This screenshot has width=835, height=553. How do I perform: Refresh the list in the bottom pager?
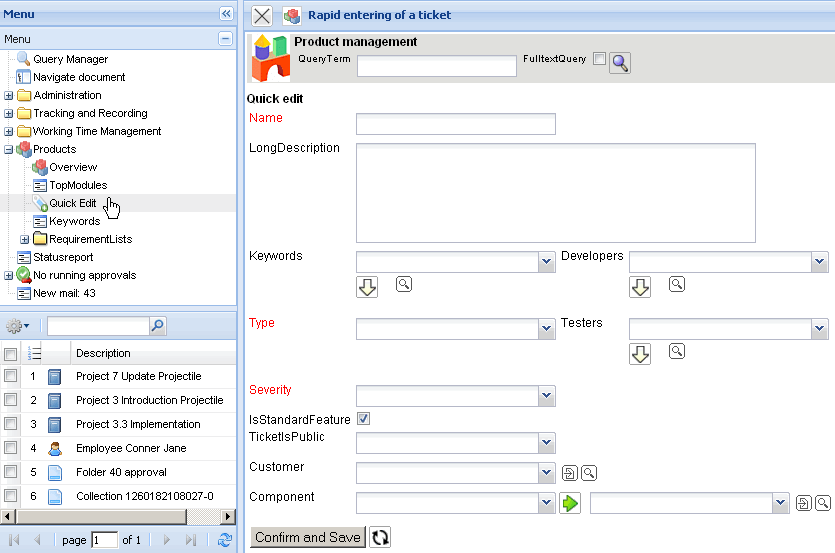(225, 540)
